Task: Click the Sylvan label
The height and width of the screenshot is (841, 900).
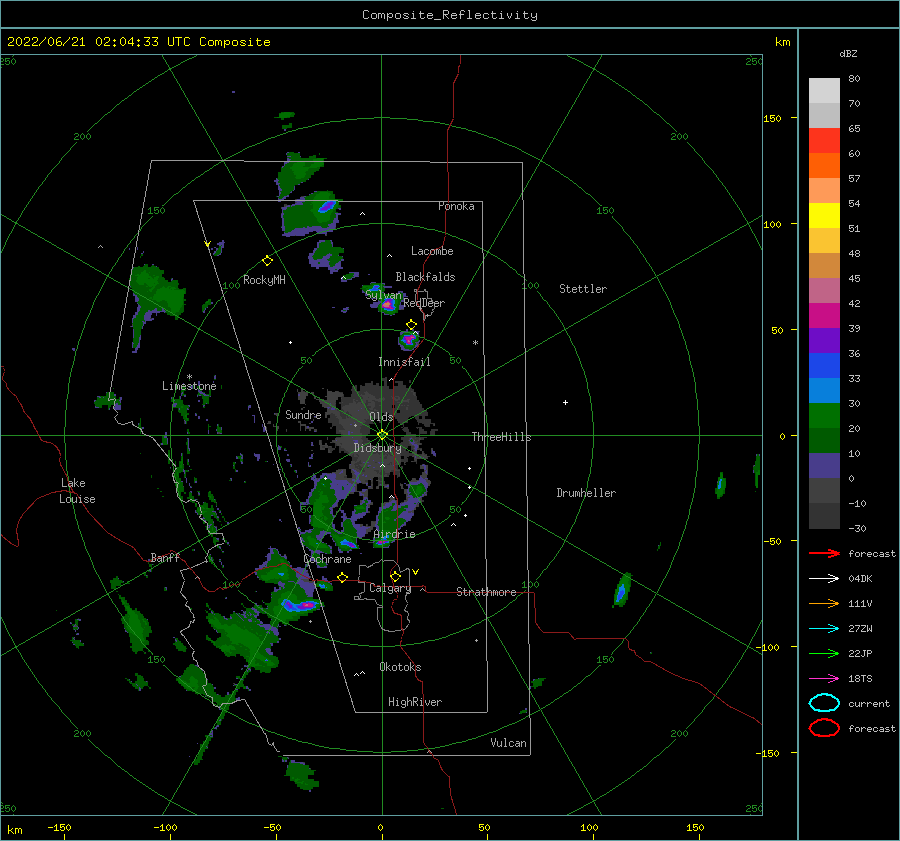Action: (x=384, y=295)
